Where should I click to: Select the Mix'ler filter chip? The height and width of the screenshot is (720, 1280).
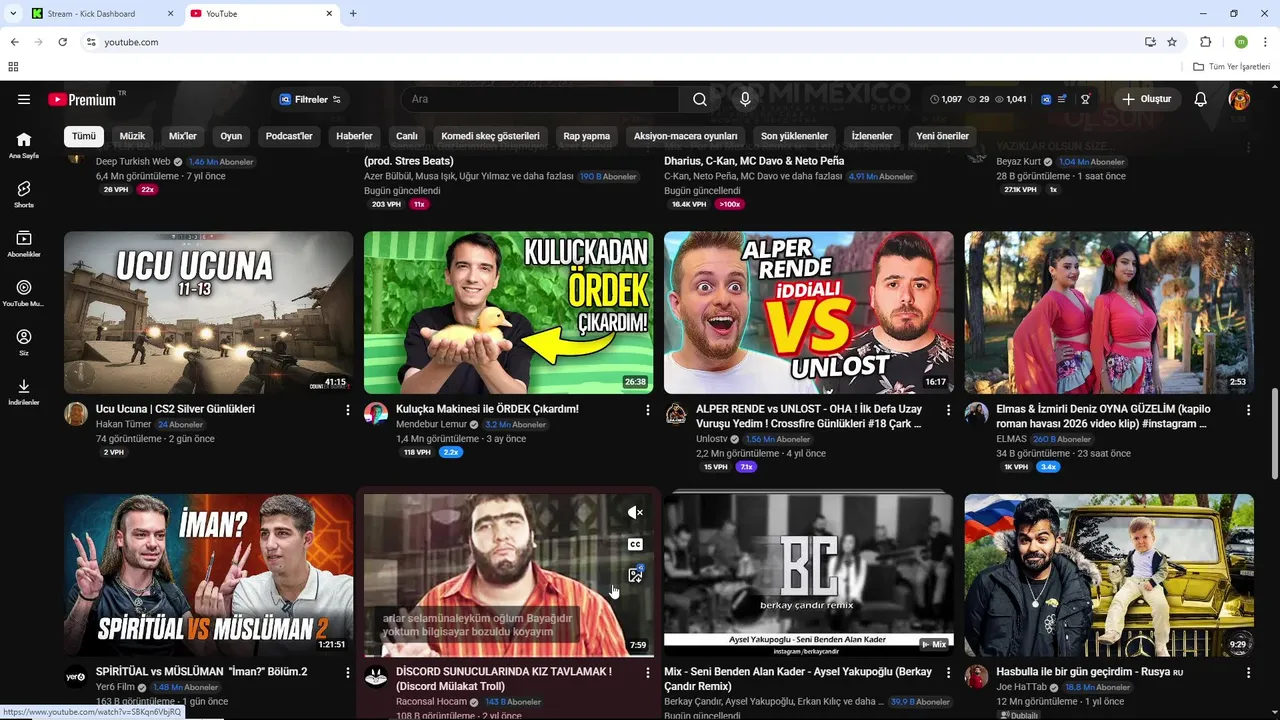point(183,136)
